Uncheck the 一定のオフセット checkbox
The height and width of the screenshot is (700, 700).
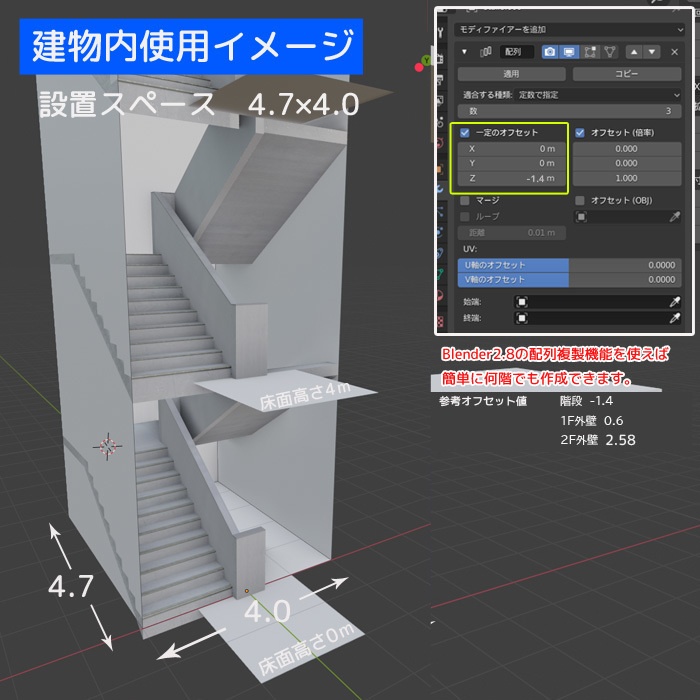coord(465,133)
